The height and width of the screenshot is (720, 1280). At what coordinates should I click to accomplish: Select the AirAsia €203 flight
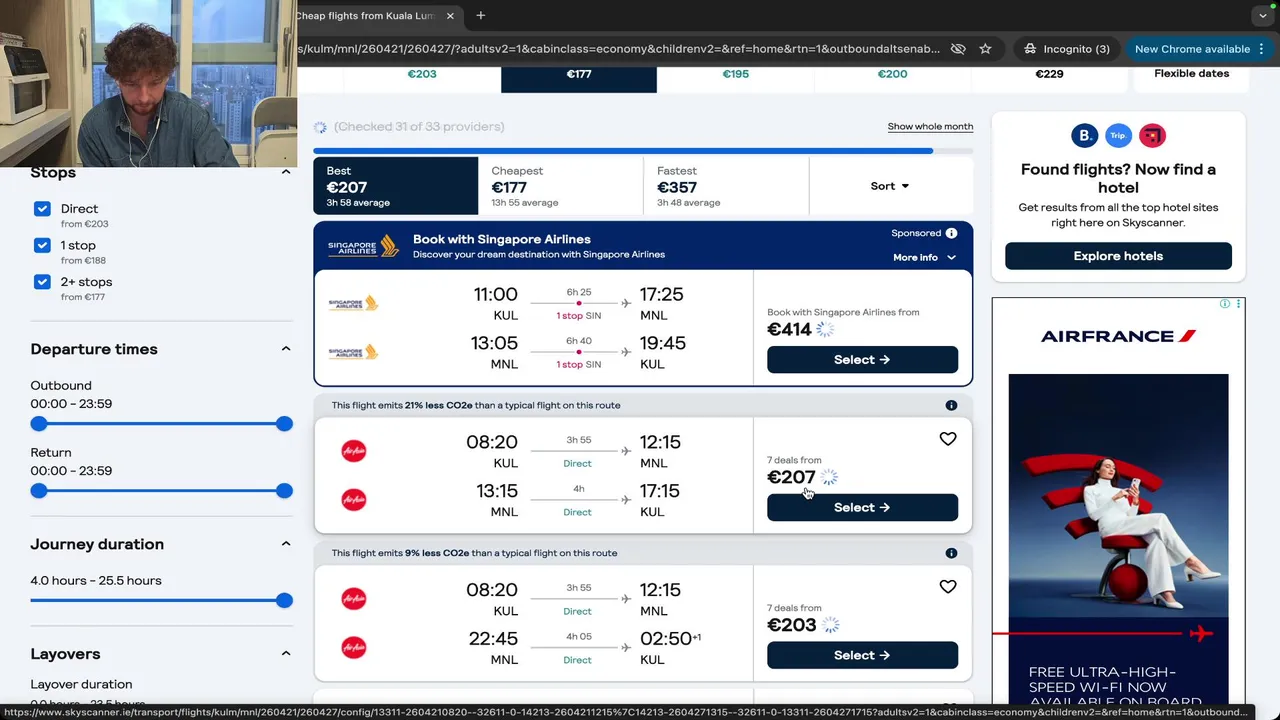point(862,656)
